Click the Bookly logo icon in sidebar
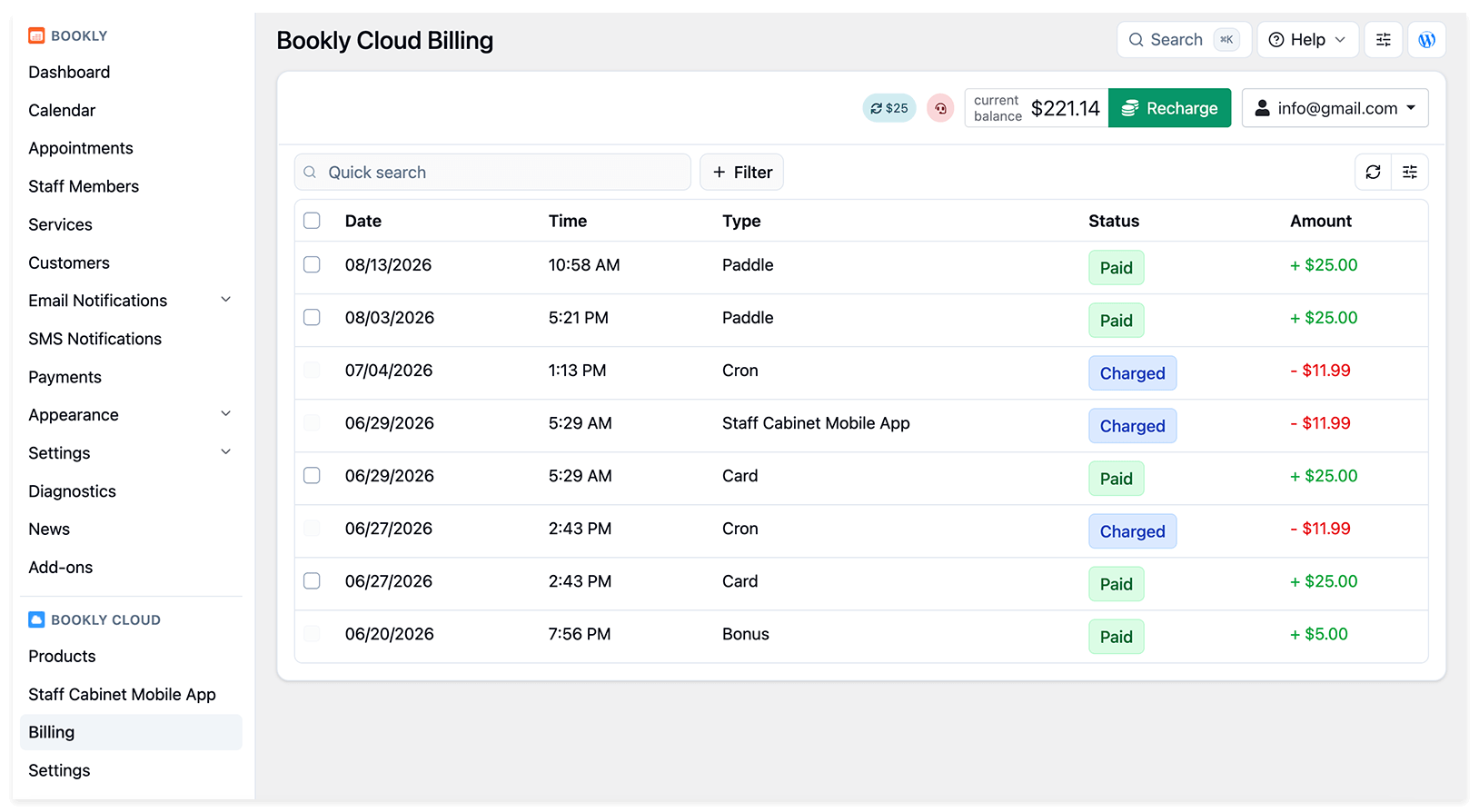1479x812 pixels. 36,35
